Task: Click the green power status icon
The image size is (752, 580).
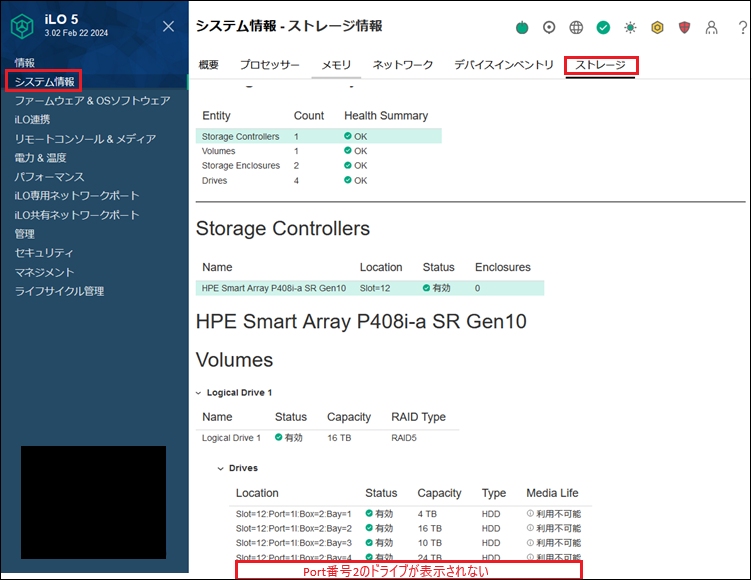Action: (522, 28)
